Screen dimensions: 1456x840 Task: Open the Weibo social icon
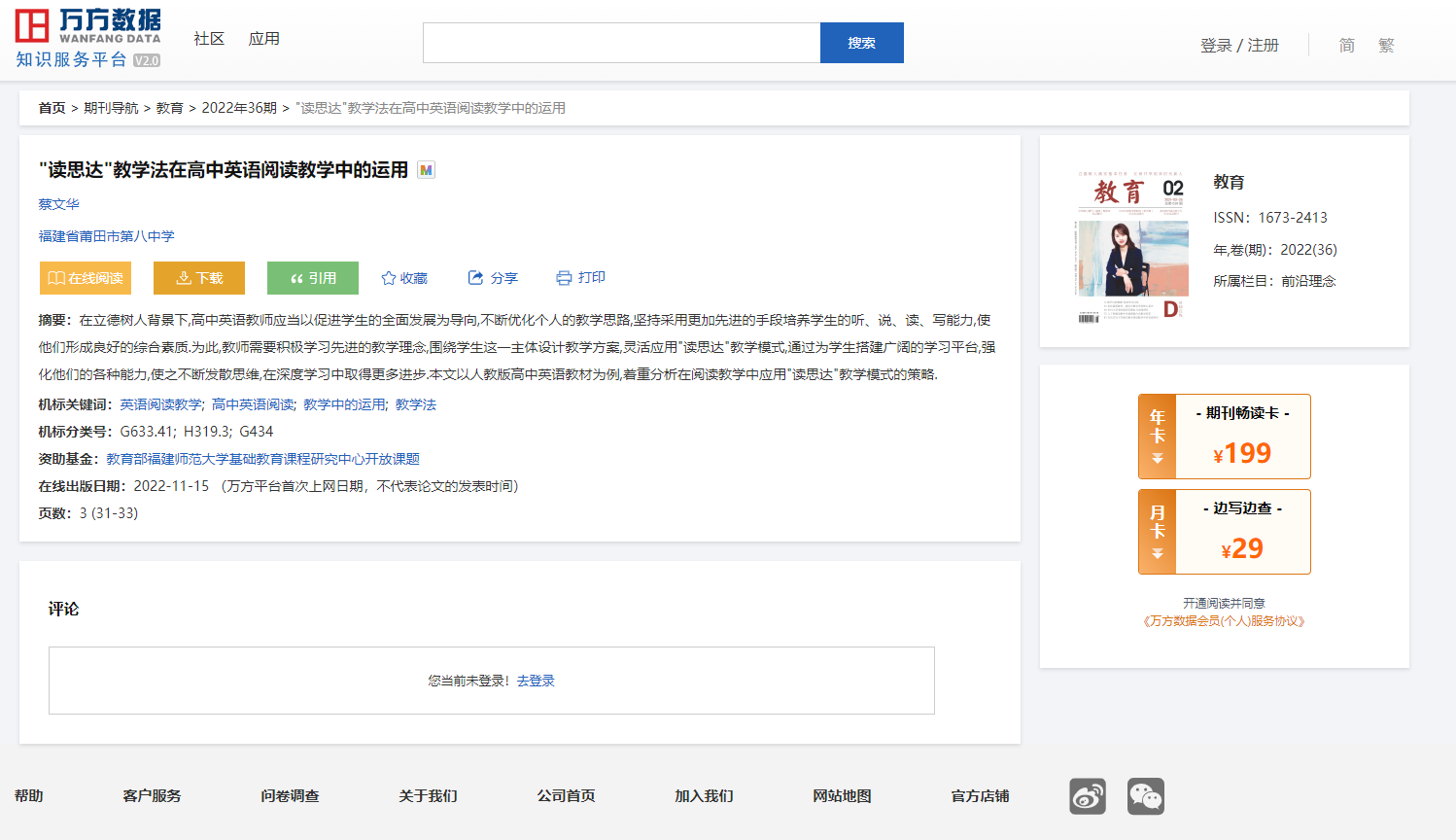click(x=1088, y=796)
